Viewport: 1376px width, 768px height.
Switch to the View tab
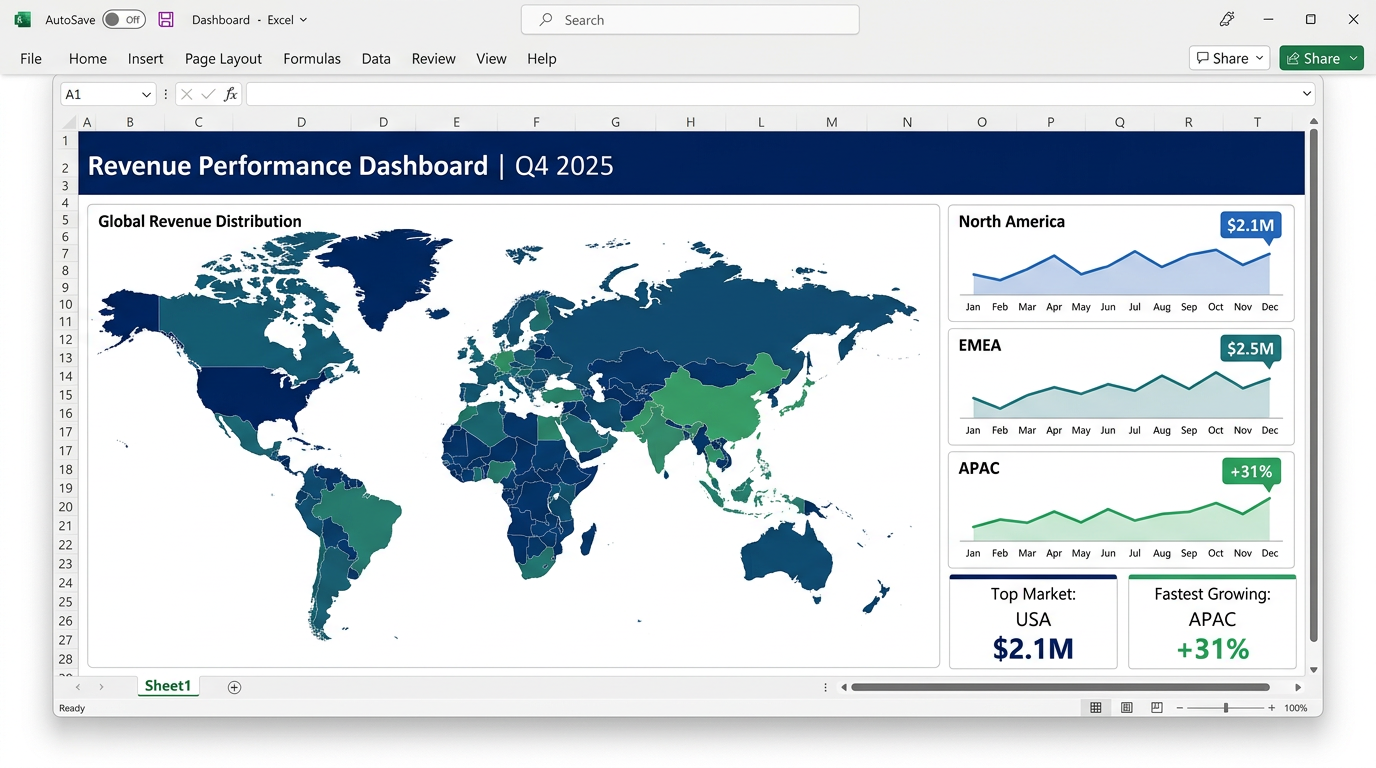click(491, 59)
